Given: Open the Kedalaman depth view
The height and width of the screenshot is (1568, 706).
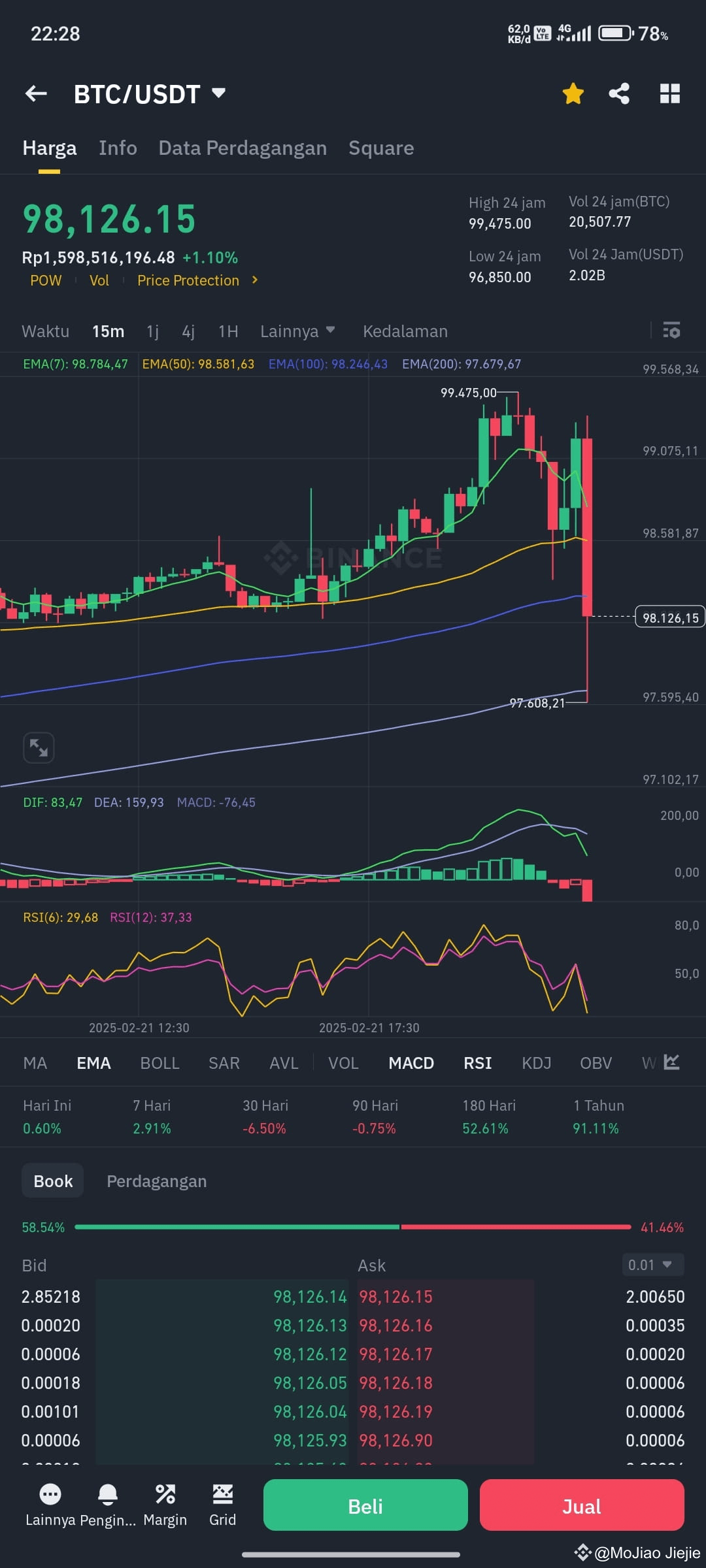Looking at the screenshot, I should 405,331.
